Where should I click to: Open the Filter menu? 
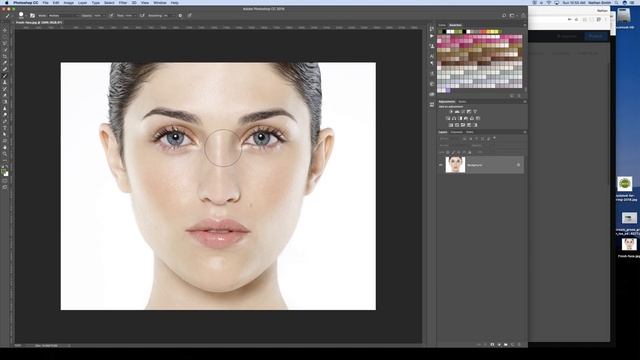coord(123,3)
